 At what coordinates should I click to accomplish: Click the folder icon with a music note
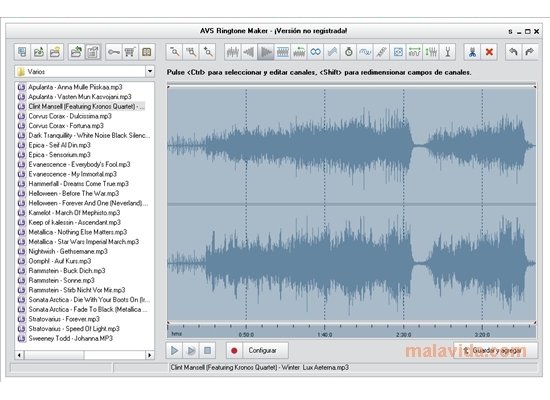tap(39, 52)
